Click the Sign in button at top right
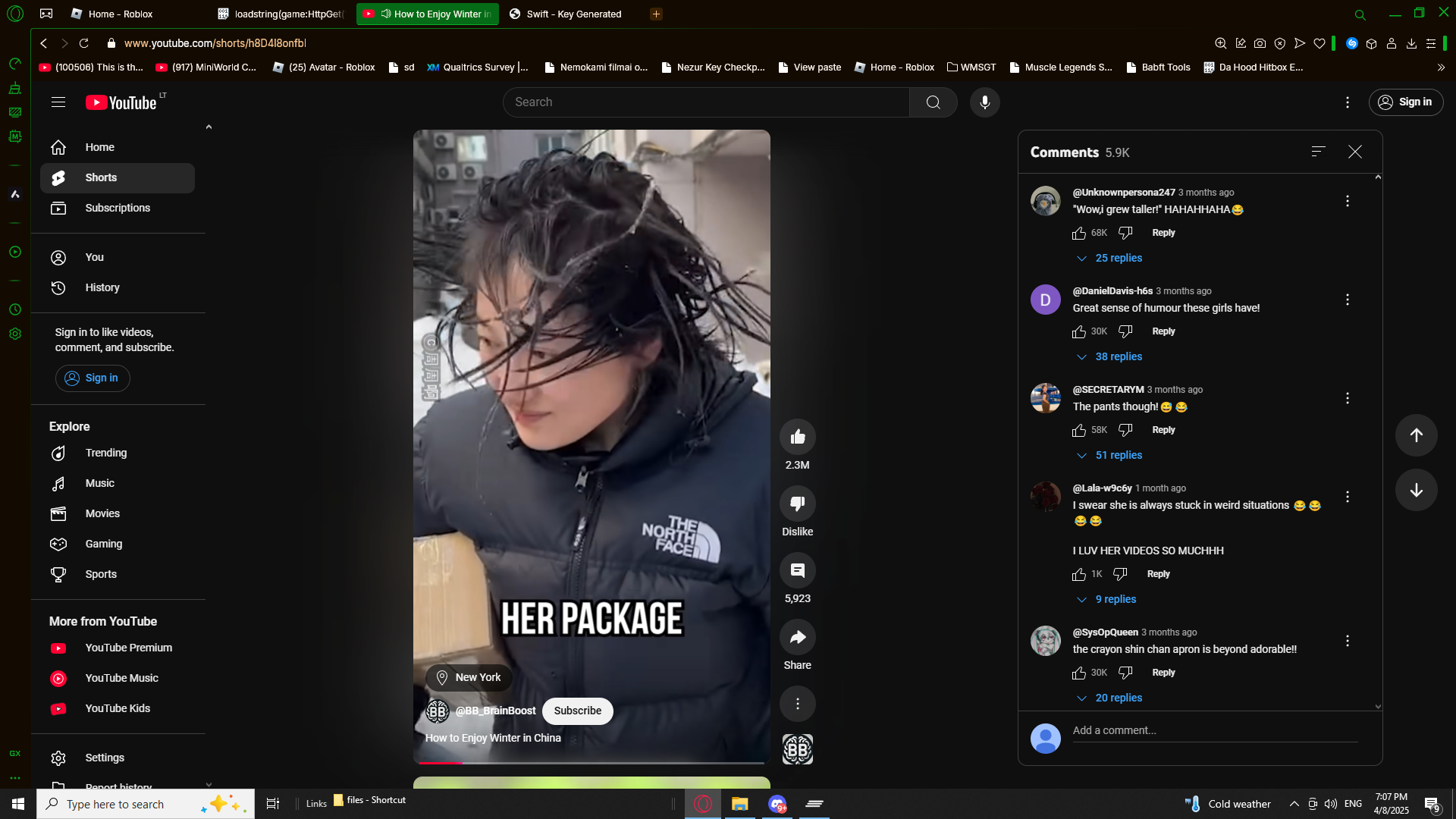1456x819 pixels. tap(1405, 102)
